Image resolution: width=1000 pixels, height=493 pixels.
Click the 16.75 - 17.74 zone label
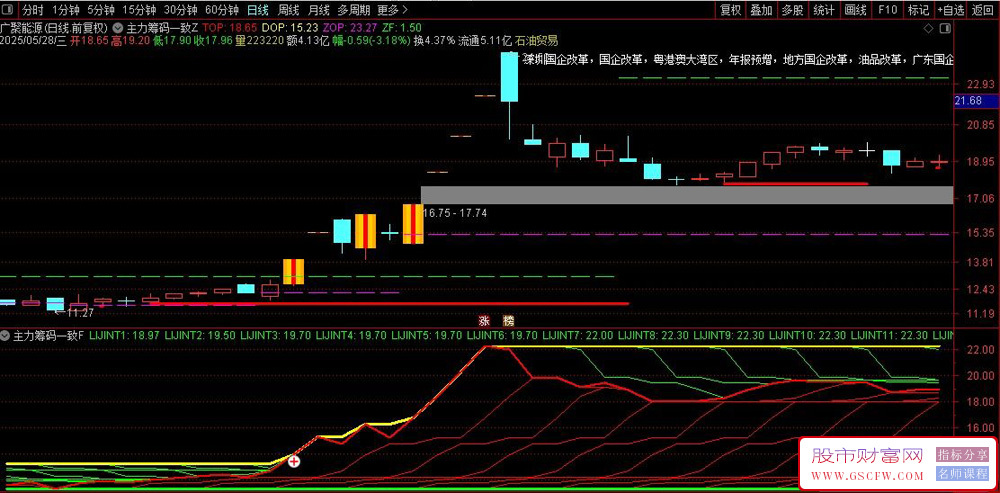455,213
